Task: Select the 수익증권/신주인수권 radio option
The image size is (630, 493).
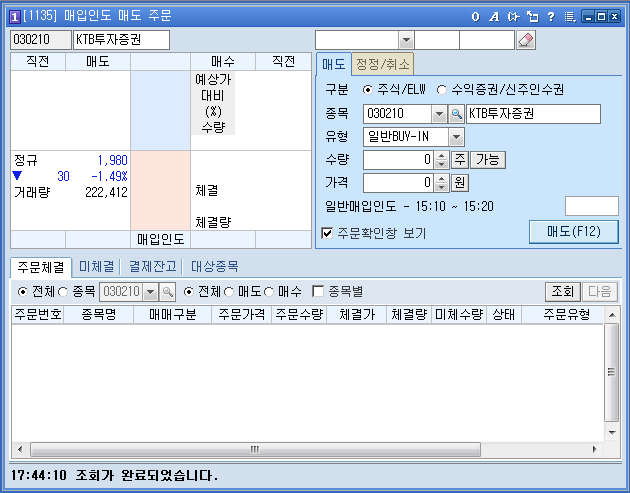Action: point(442,90)
